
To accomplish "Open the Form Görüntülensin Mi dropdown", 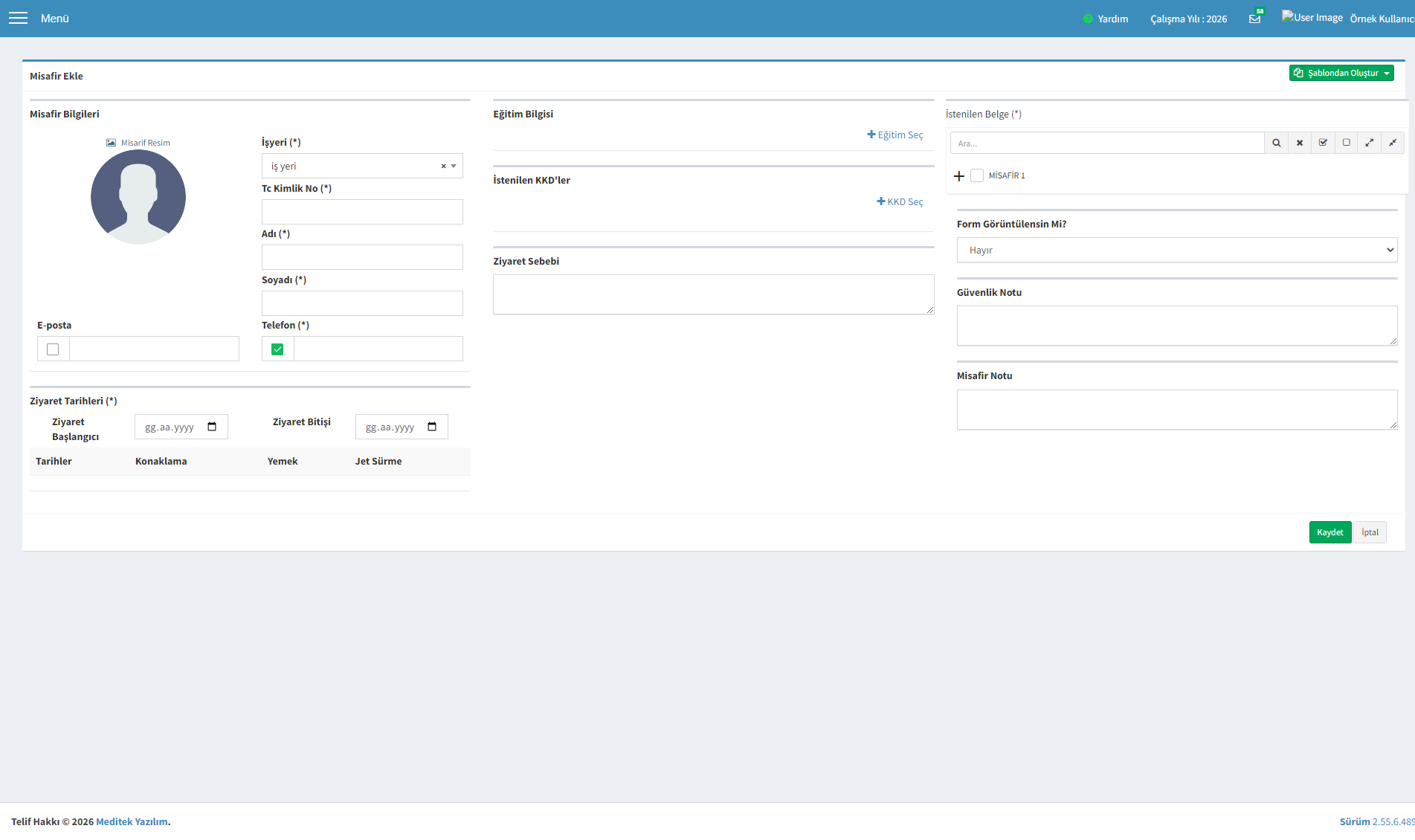I will click(x=1177, y=250).
